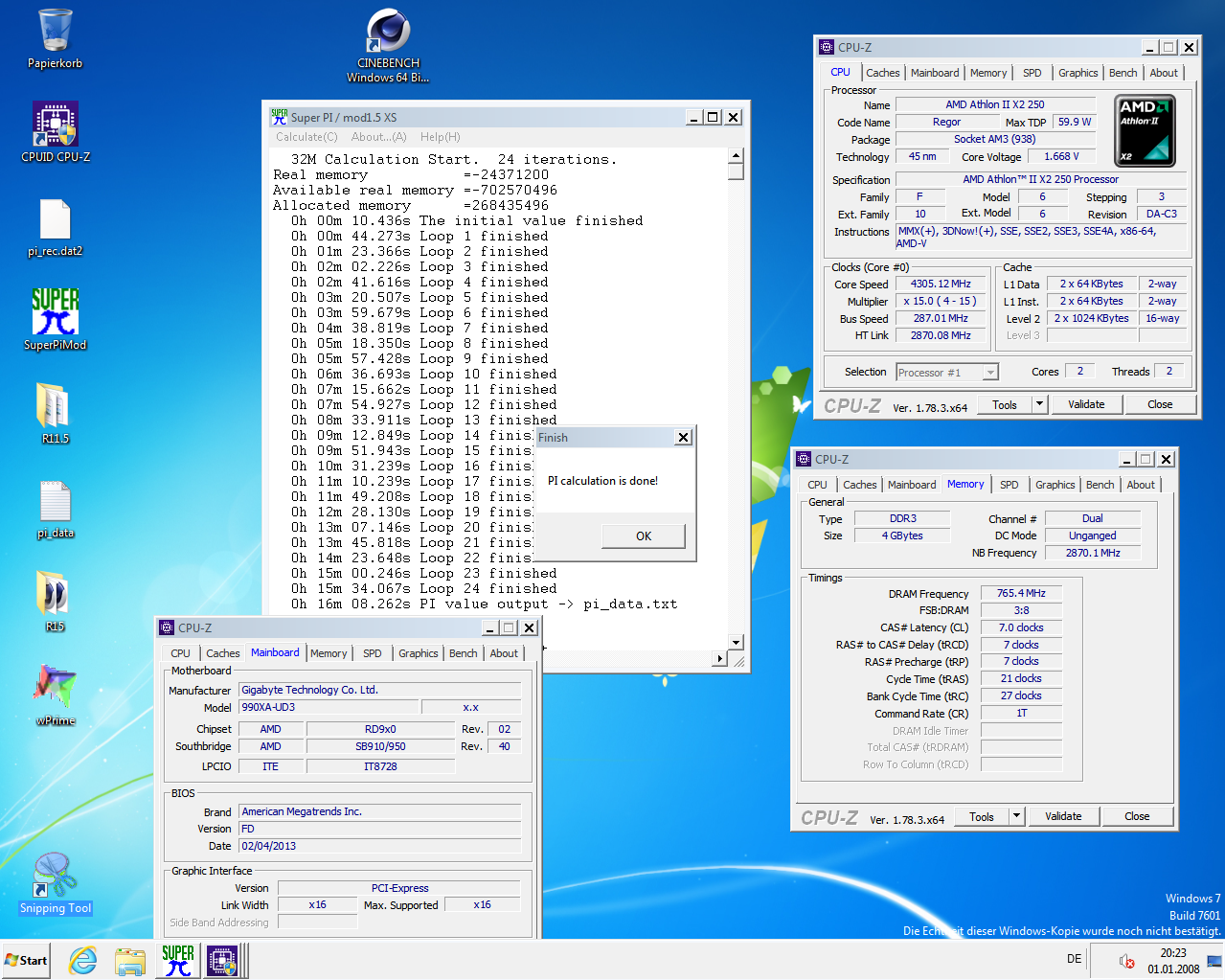Open Mainboard tab in top CPU-Z window

[x=935, y=73]
